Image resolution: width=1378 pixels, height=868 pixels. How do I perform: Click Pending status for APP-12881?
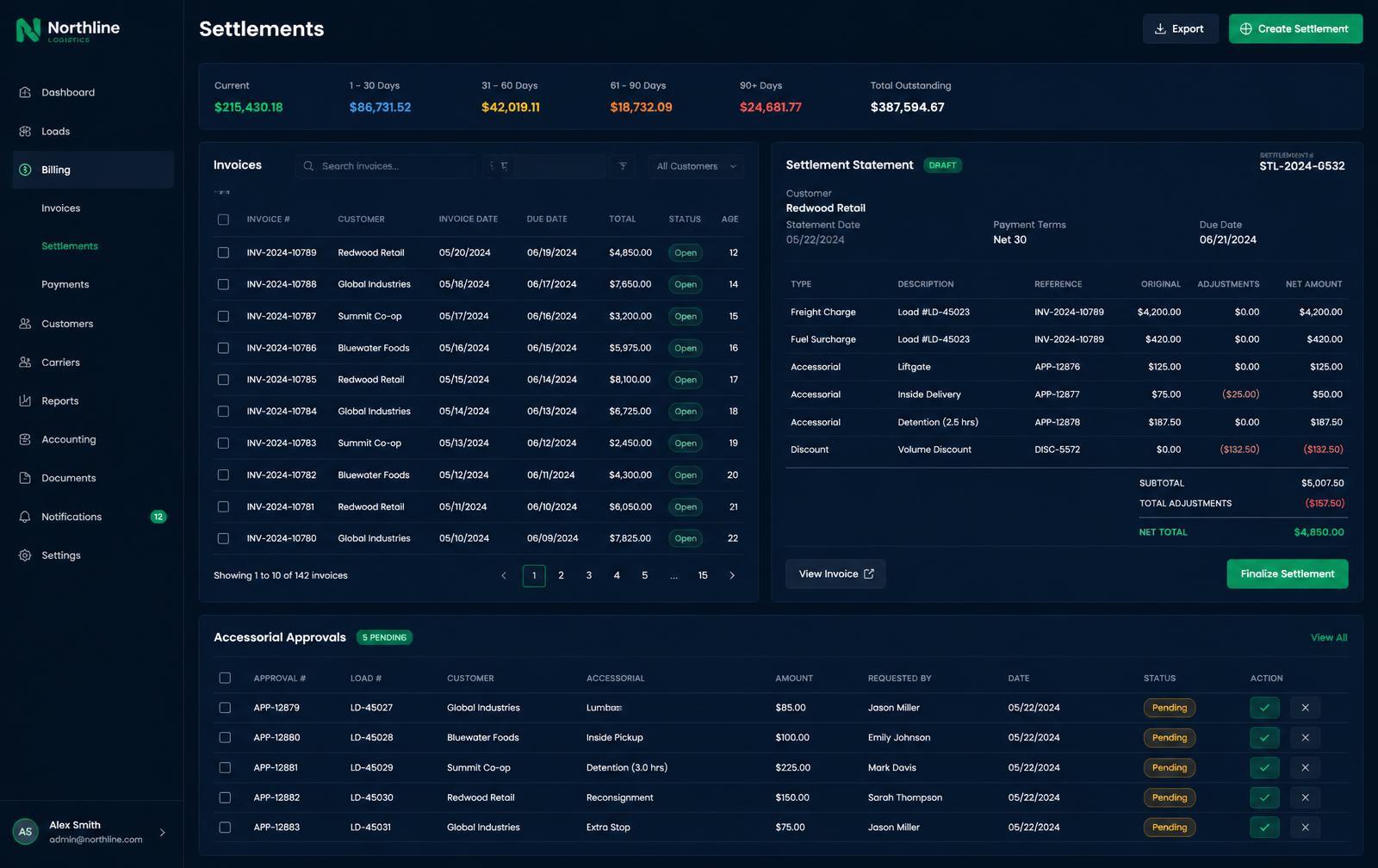(1170, 767)
